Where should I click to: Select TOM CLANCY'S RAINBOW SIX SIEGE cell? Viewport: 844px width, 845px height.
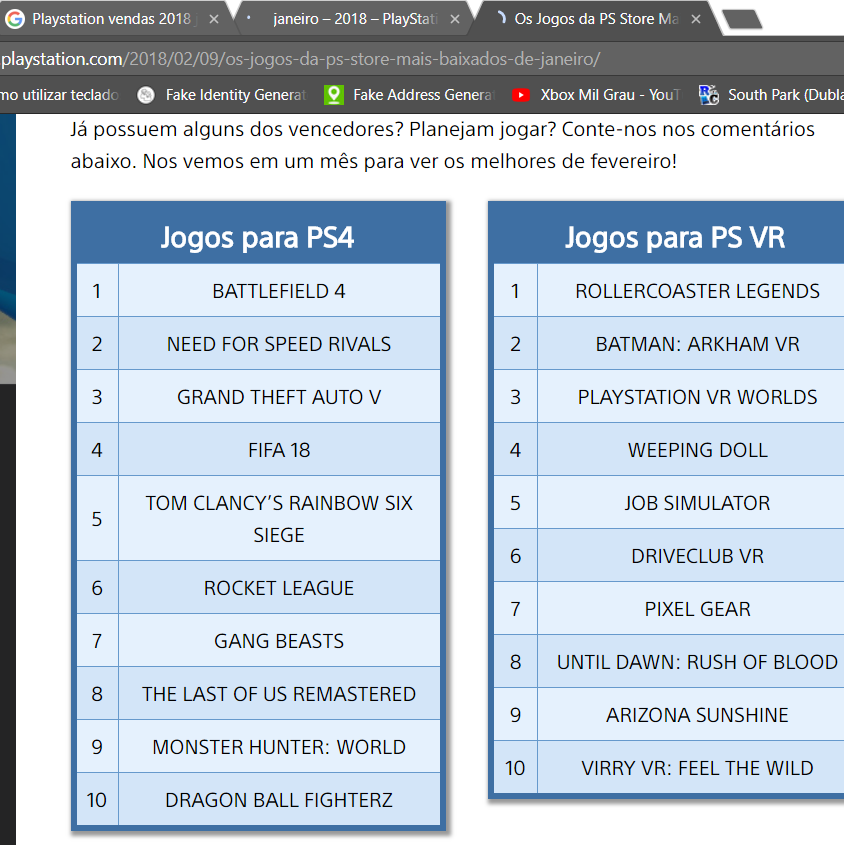coord(279,518)
